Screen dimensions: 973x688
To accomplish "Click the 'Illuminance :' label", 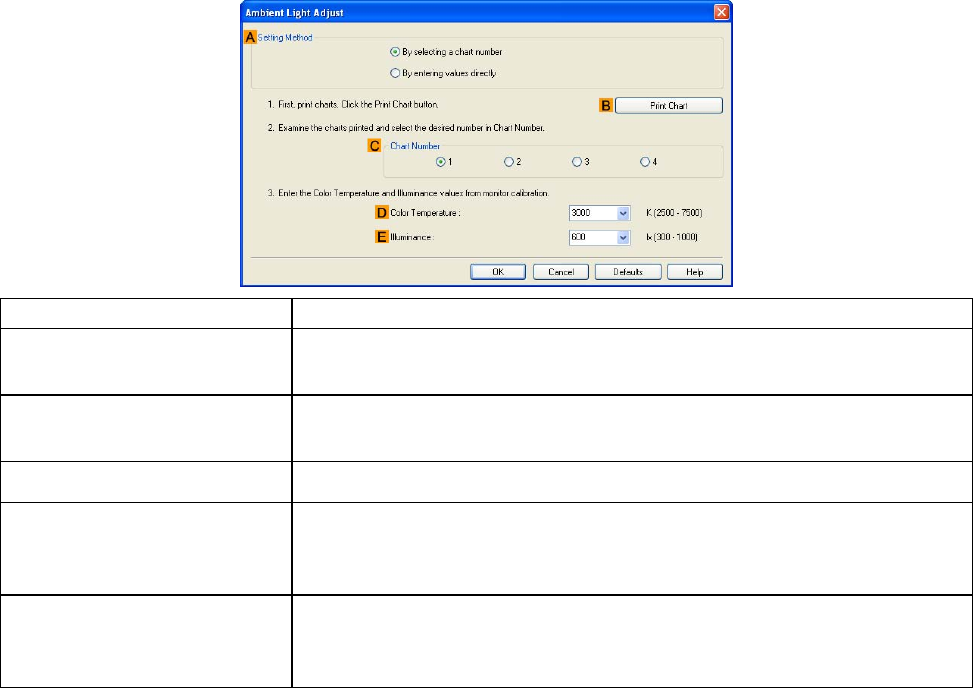I will 411,237.
